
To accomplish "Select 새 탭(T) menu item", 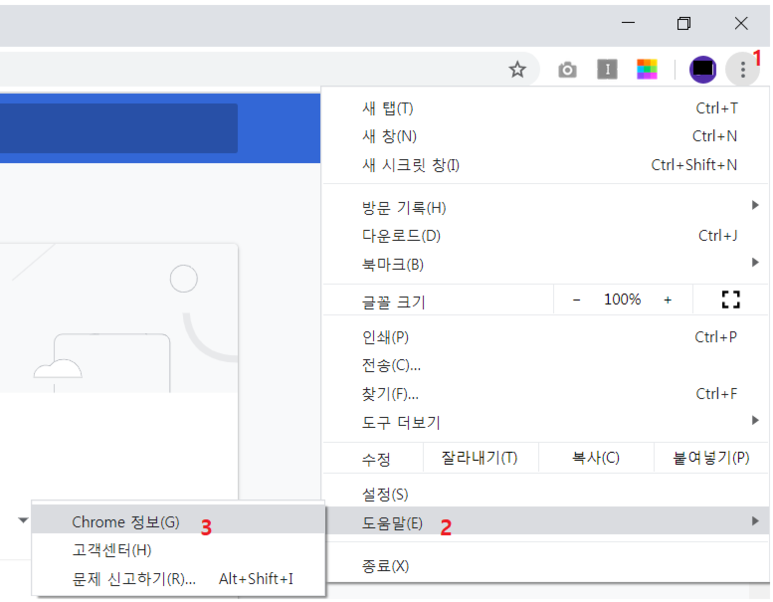I will pyautogui.click(x=546, y=108).
